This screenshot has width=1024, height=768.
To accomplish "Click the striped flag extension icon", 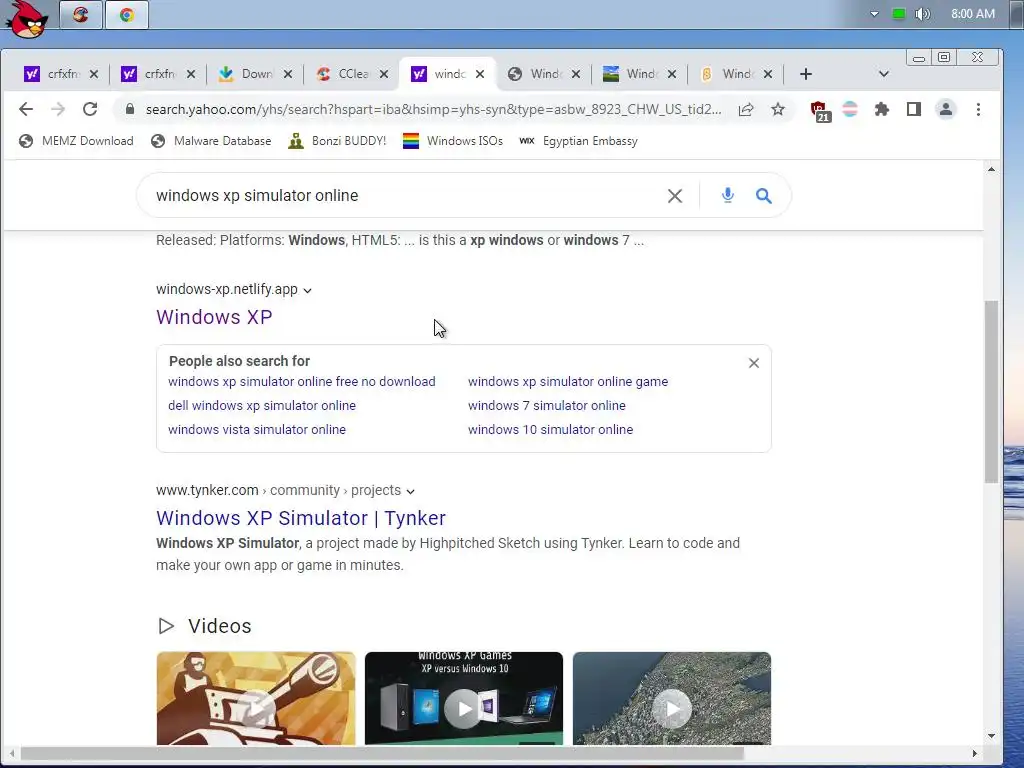I will (850, 109).
